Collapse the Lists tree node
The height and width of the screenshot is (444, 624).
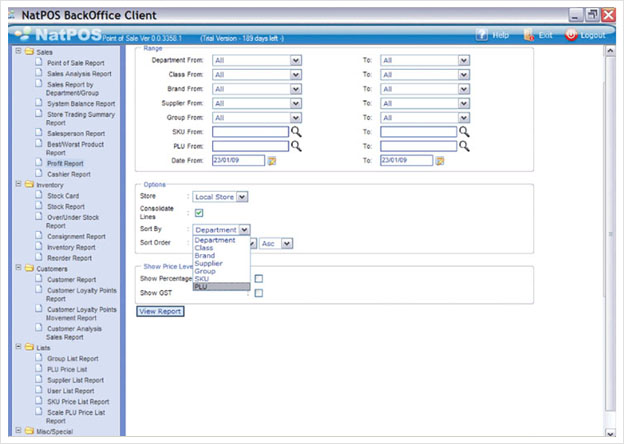pyautogui.click(x=18, y=347)
